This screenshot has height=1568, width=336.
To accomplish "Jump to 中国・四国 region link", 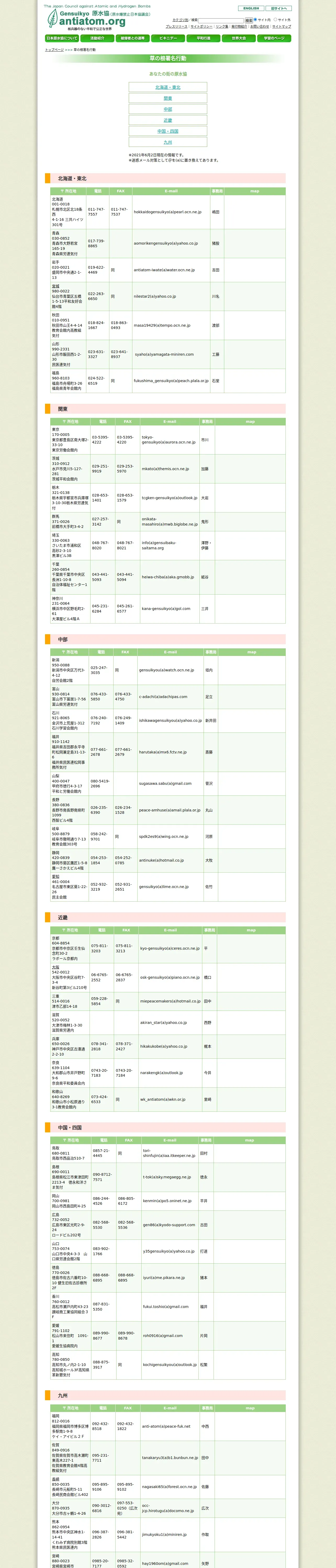I will click(x=168, y=131).
